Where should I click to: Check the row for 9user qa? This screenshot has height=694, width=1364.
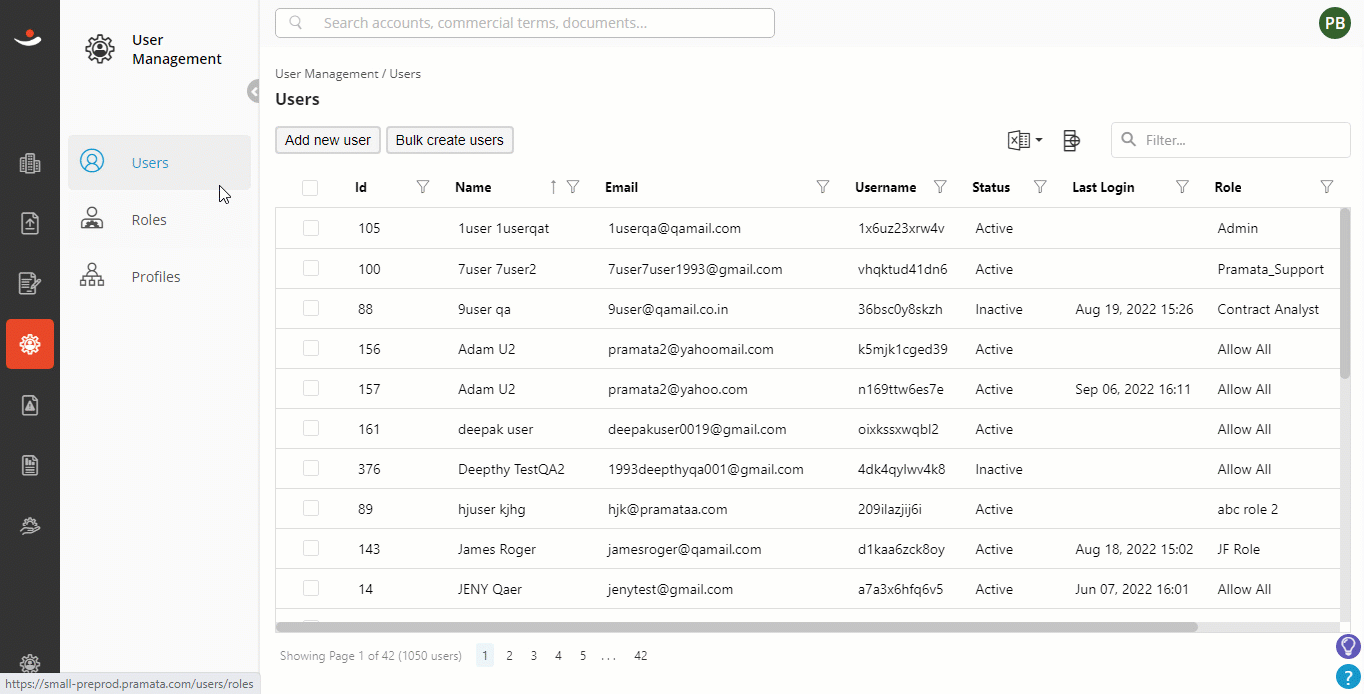(x=311, y=308)
